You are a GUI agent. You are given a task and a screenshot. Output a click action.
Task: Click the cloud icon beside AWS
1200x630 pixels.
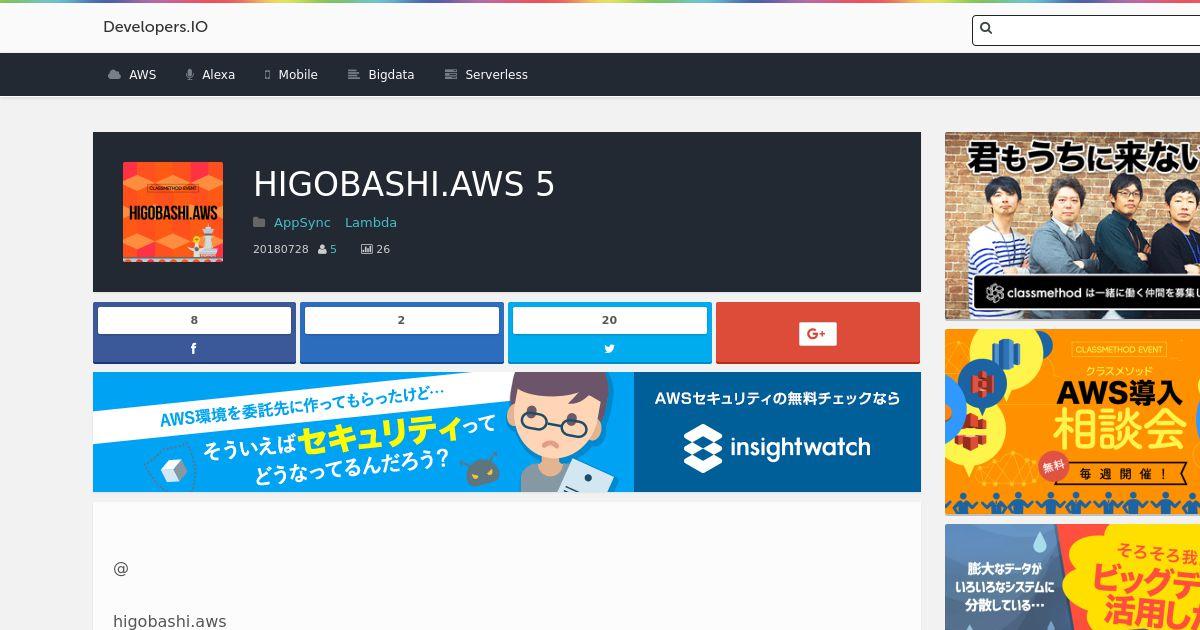(115, 75)
